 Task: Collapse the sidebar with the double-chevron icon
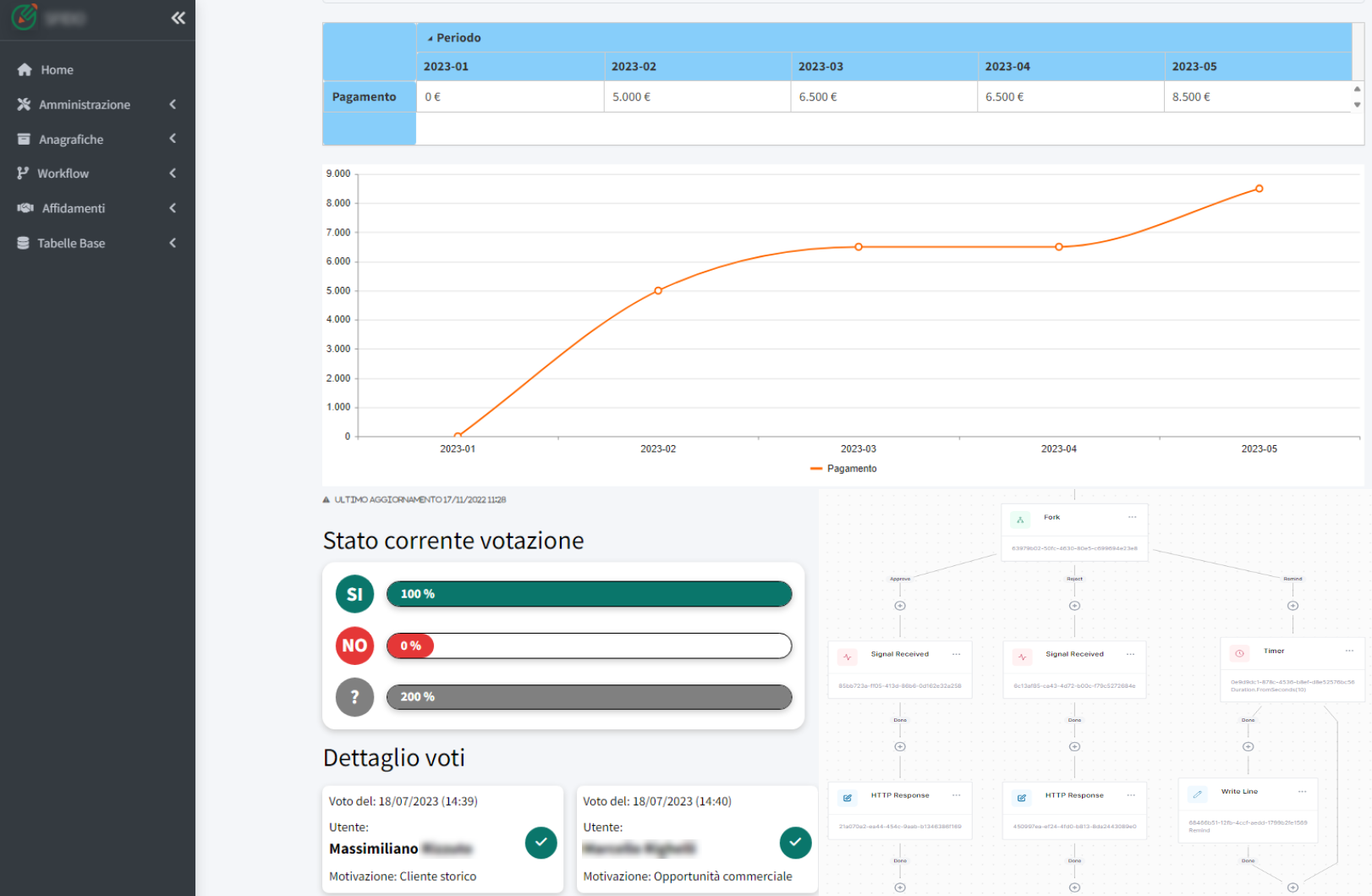[178, 18]
